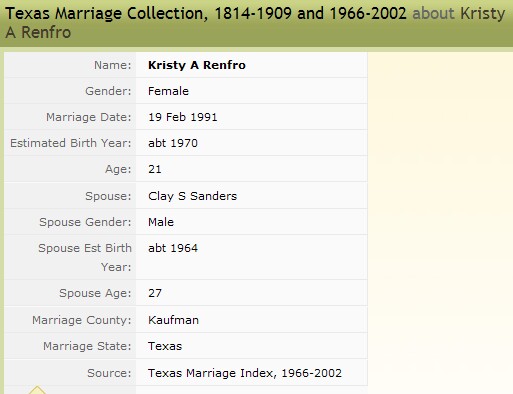Screen dimensions: 513x394
Task: Click the Texas Marriage Index source text
Action: click(x=245, y=373)
